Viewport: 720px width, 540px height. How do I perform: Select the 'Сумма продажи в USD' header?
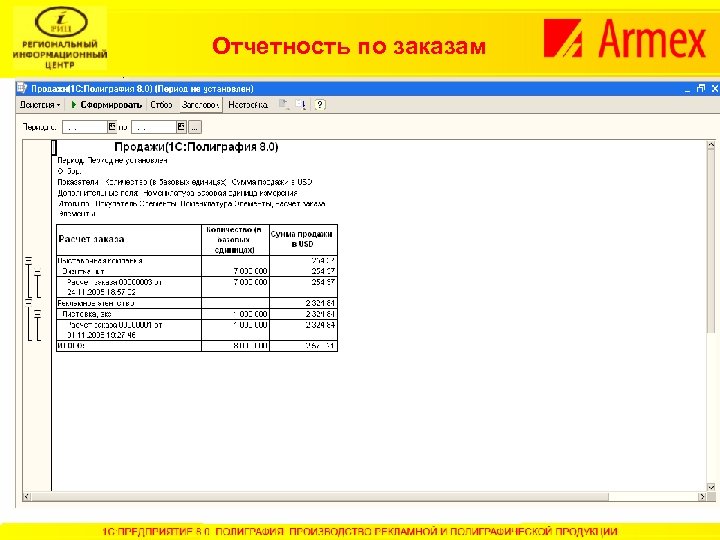[303, 240]
